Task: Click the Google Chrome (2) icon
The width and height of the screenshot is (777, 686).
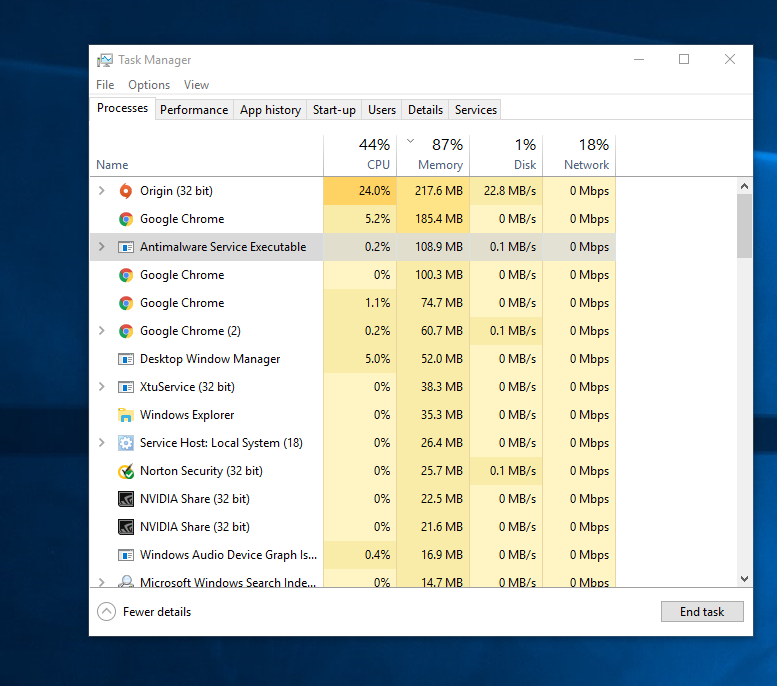Action: tap(126, 331)
